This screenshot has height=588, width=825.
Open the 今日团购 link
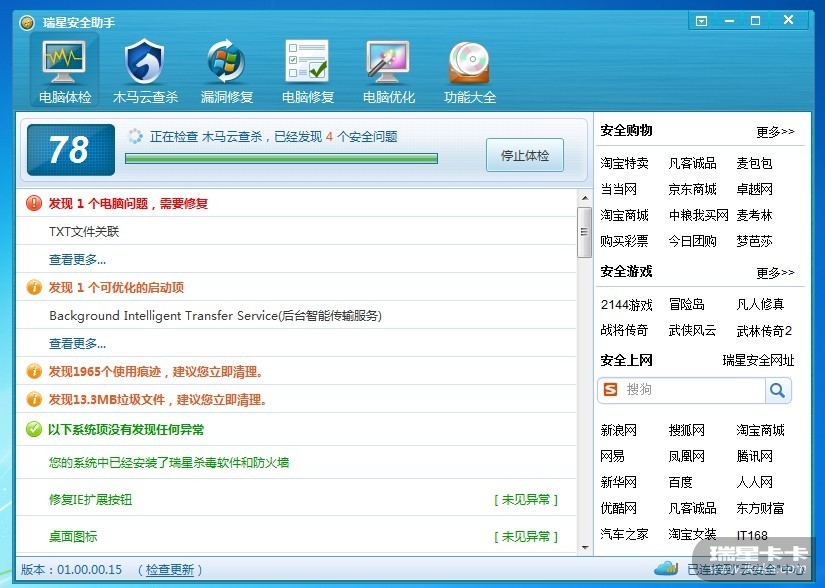[692, 241]
